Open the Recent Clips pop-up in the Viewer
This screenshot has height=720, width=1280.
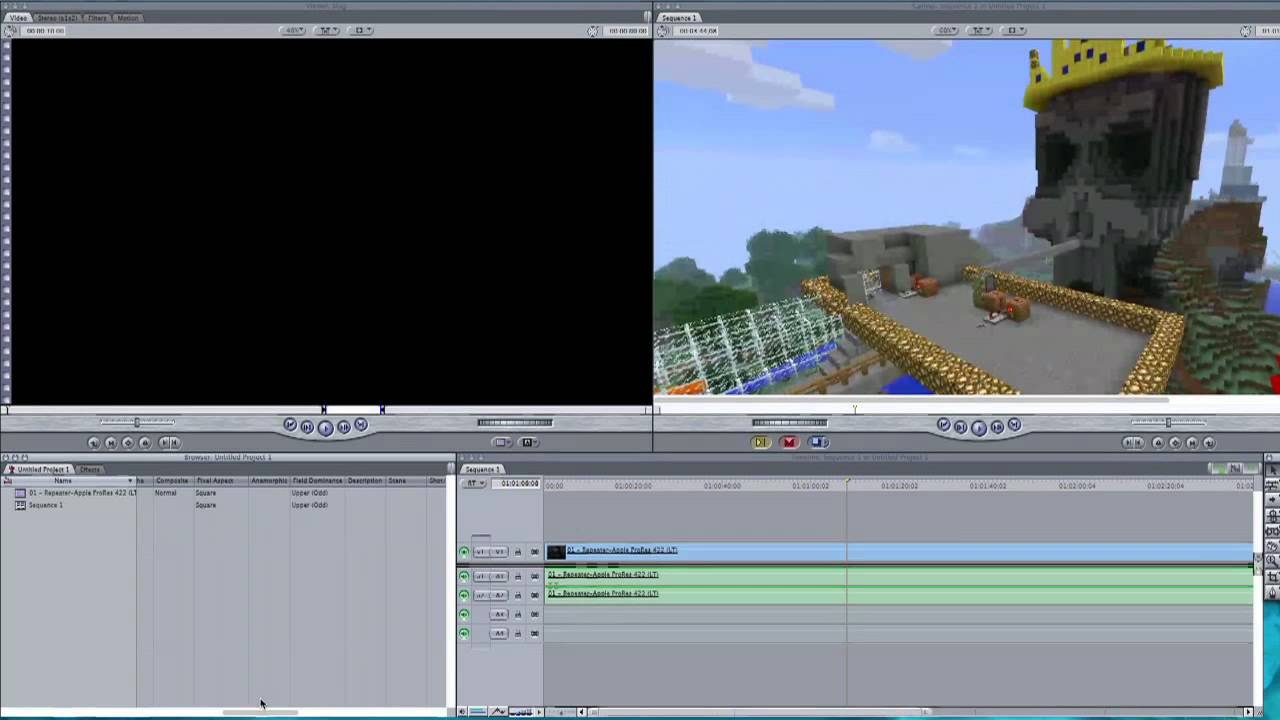click(x=502, y=443)
